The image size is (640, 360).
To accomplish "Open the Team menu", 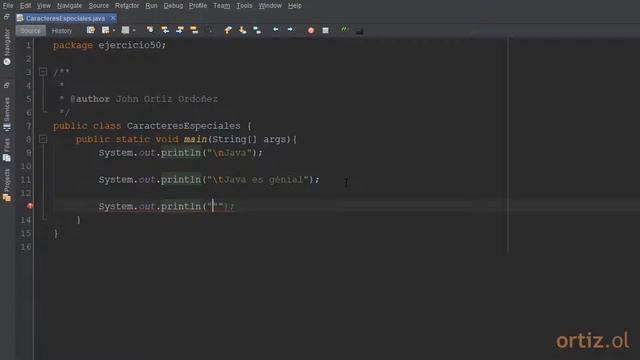I will pos(222,6).
